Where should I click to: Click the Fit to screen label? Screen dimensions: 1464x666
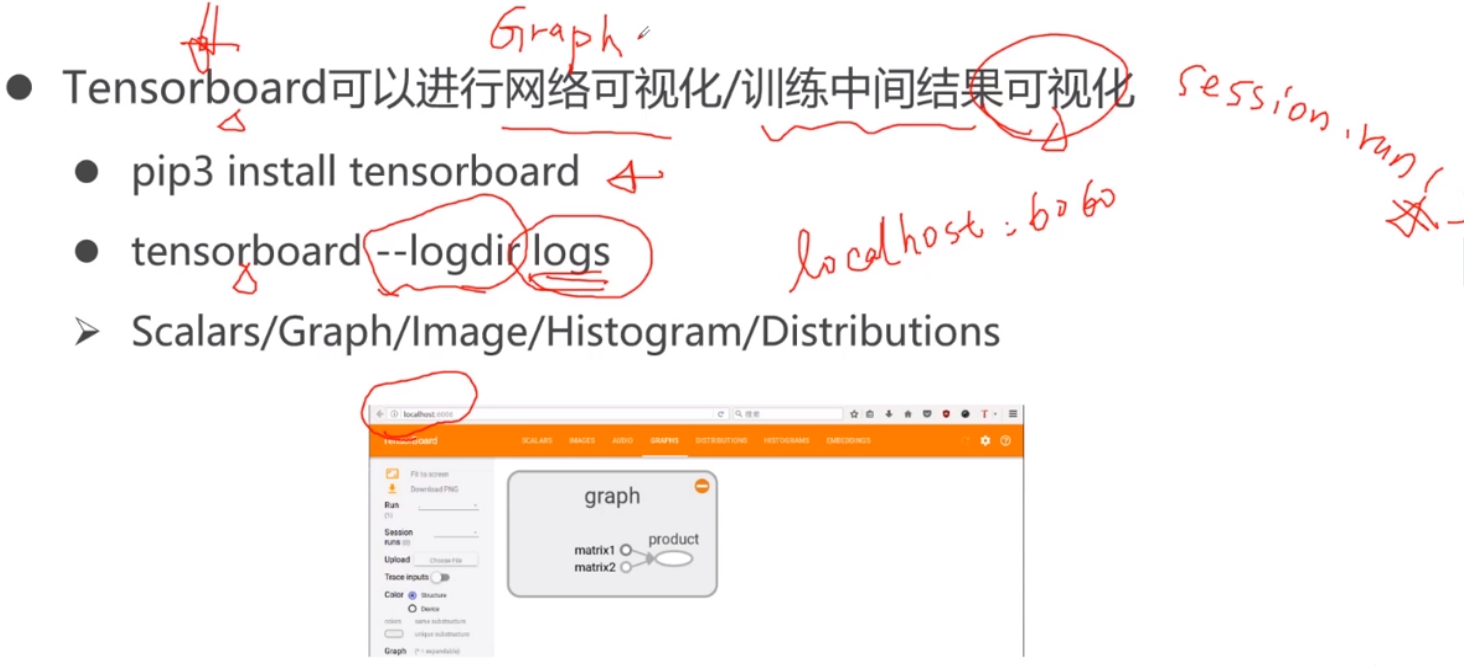429,474
